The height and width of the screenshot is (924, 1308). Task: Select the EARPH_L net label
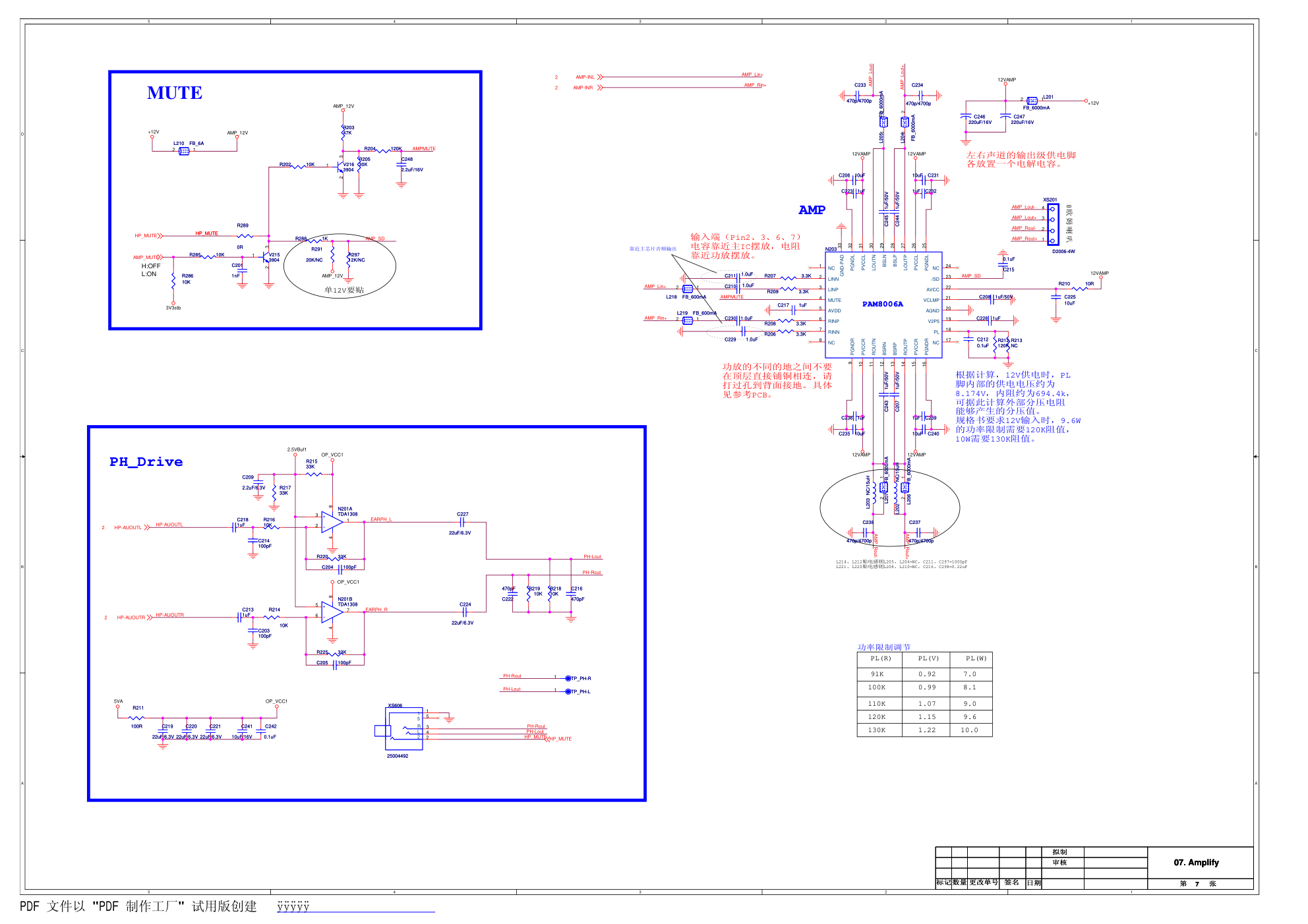point(381,519)
